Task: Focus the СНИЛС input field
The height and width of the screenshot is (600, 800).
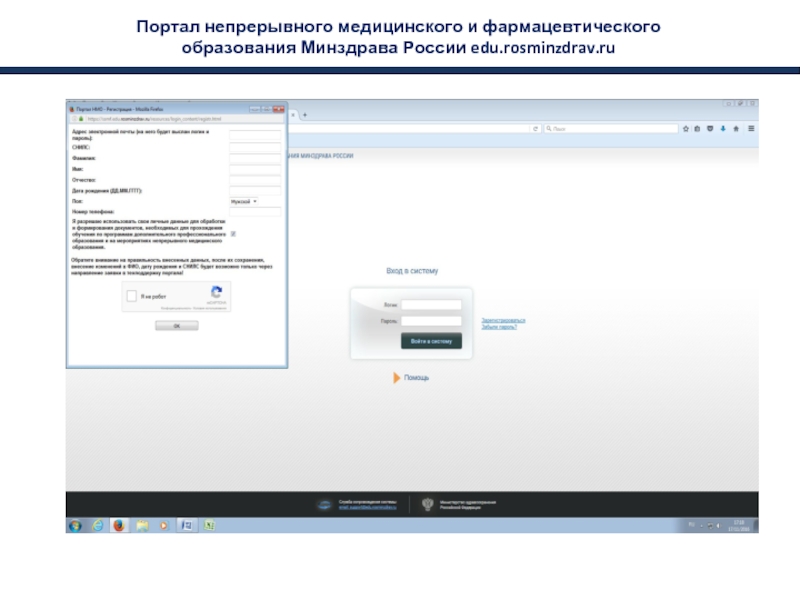Action: (x=255, y=147)
